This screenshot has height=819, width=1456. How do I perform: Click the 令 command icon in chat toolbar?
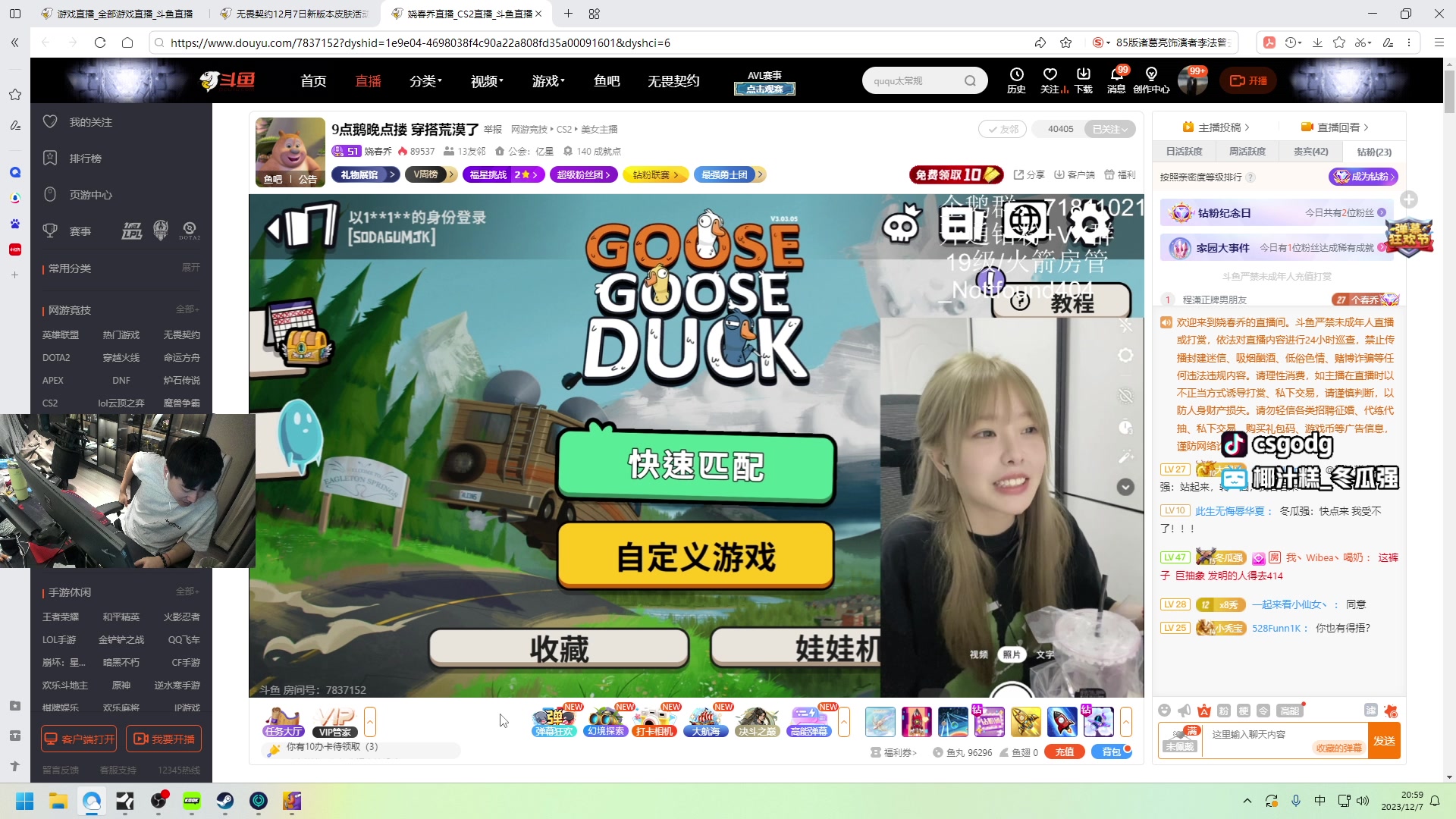coord(1263,711)
